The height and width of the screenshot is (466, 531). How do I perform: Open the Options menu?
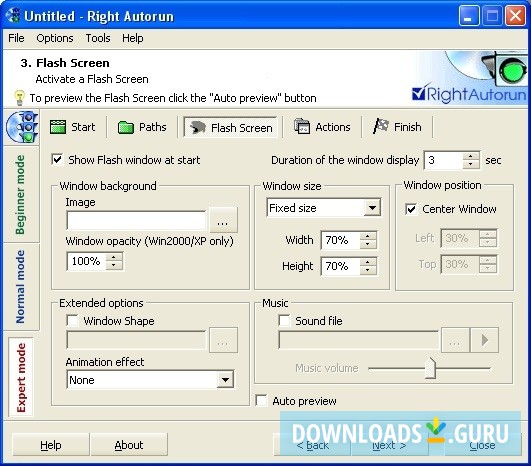click(55, 38)
